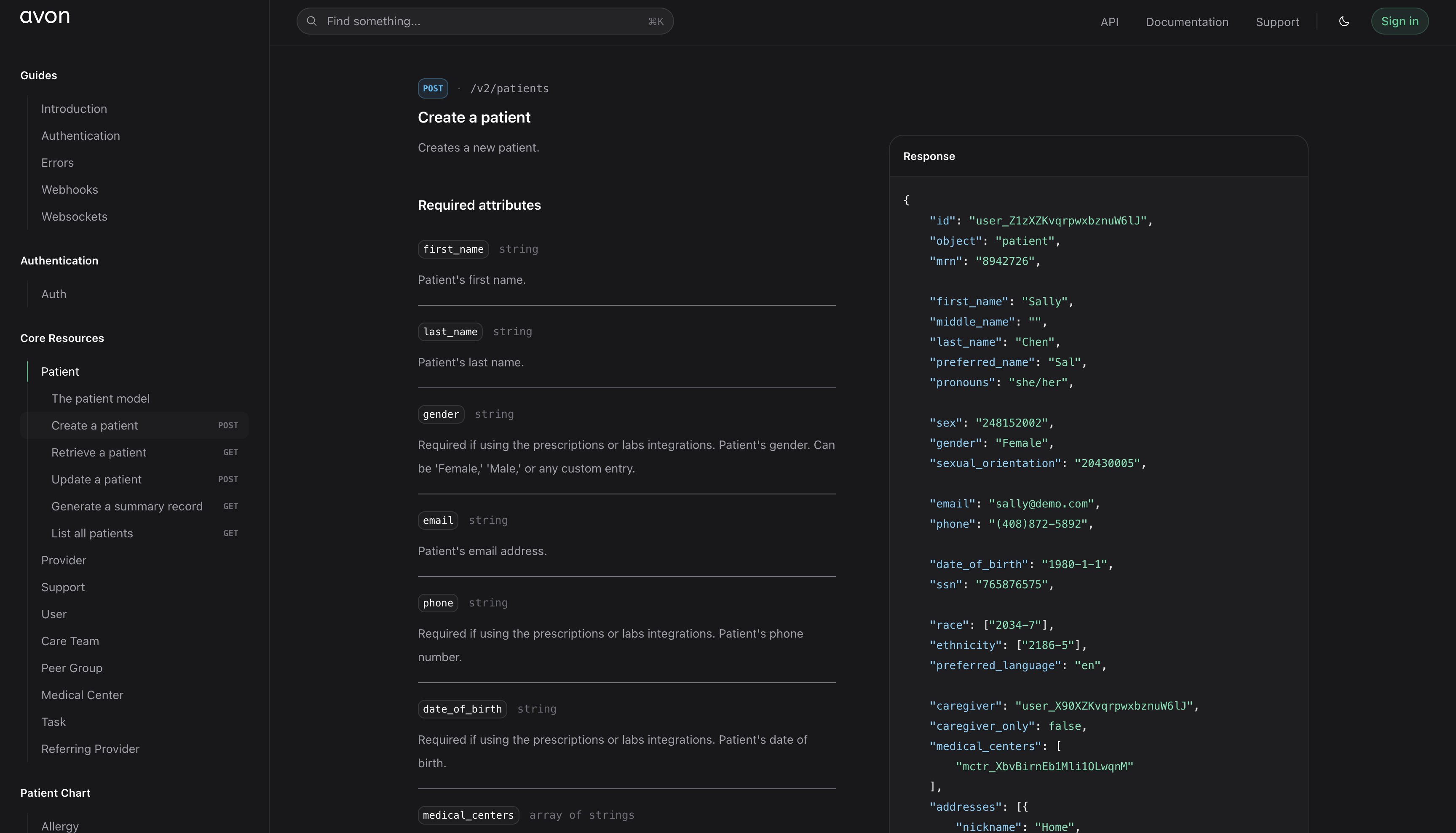Open Auth under Authentication section
This screenshot has width=1456, height=833.
(x=54, y=294)
